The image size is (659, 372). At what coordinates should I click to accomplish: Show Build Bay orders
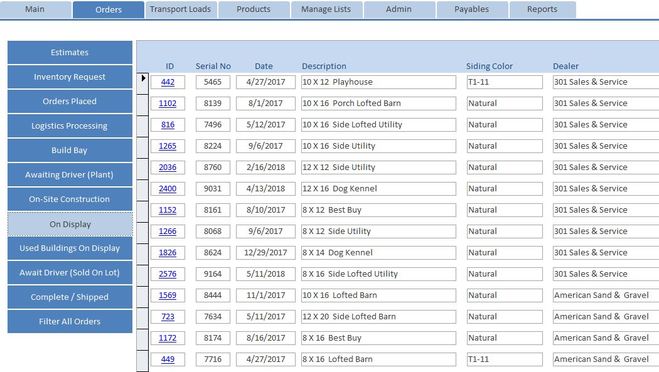point(70,150)
